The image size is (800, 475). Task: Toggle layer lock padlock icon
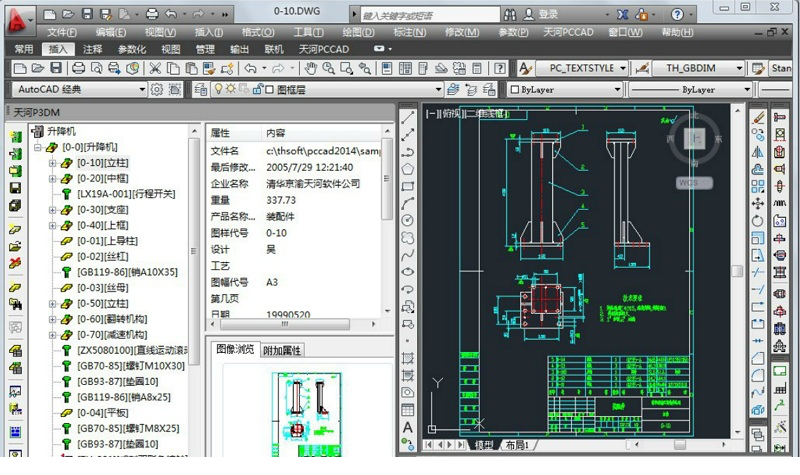point(258,89)
